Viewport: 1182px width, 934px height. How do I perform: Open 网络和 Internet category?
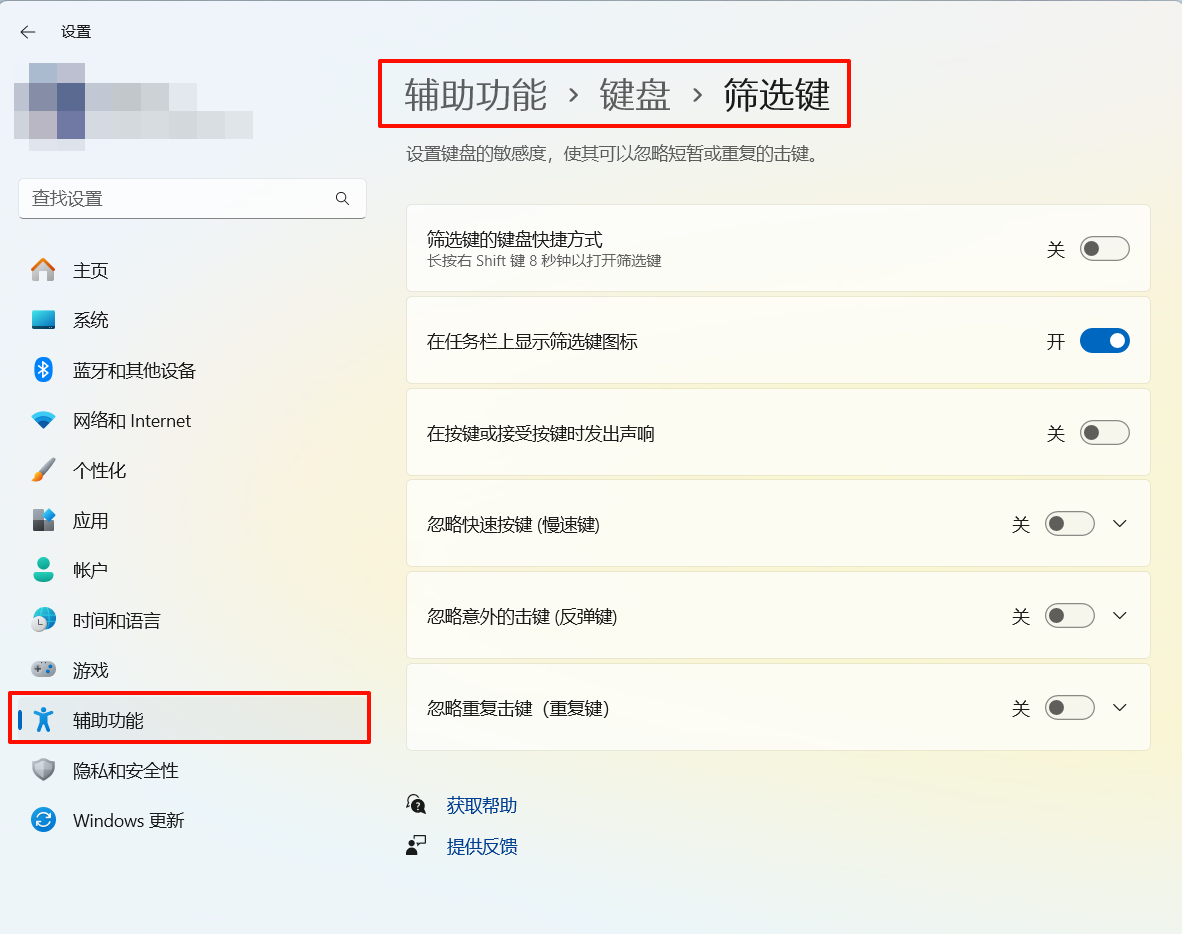tap(192, 420)
